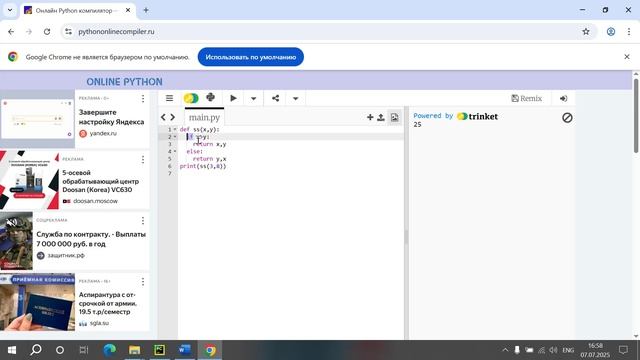
Task: Click the address bar URL
Action: click(x=116, y=31)
